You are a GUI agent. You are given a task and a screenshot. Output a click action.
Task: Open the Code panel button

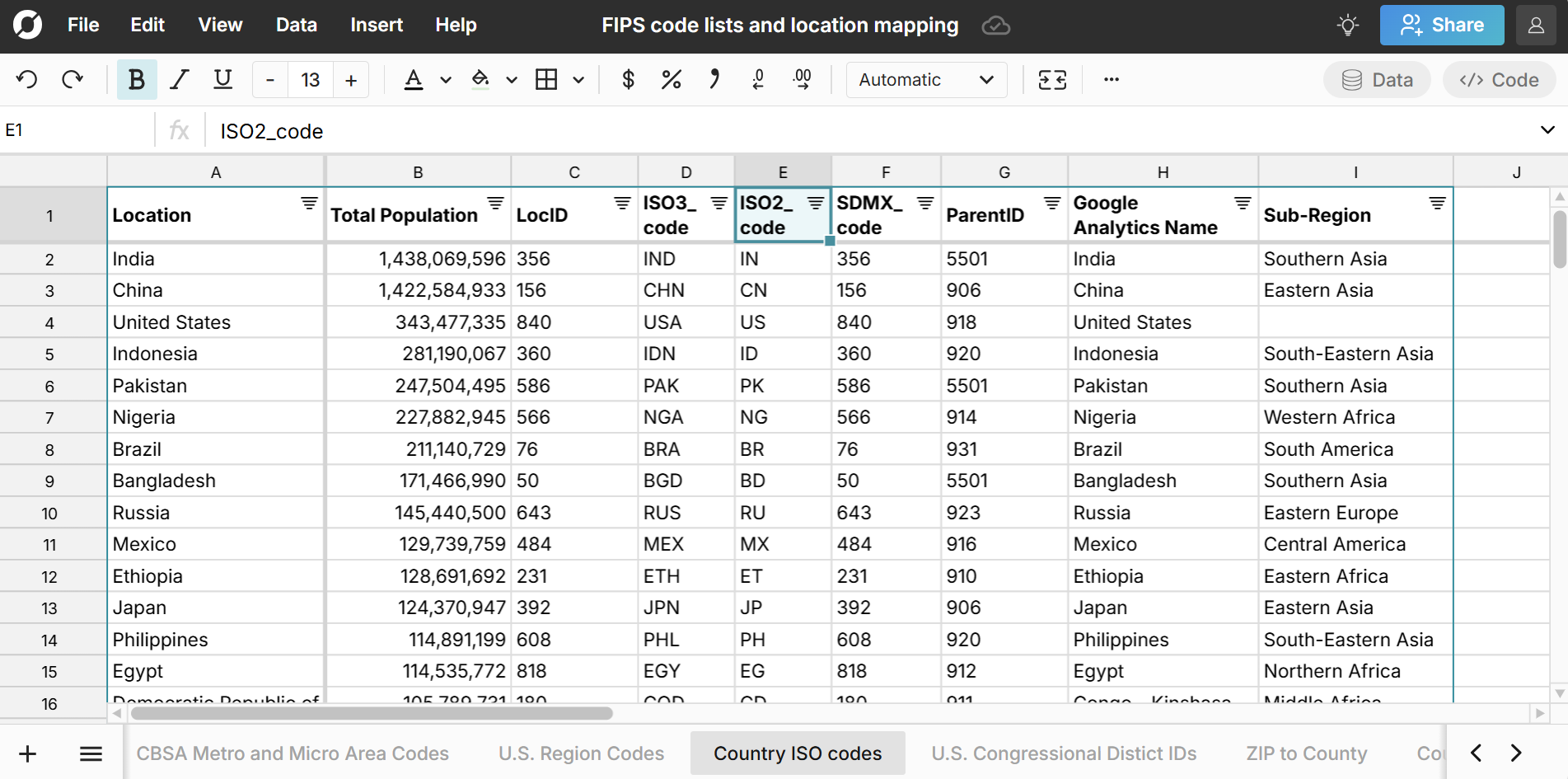pyautogui.click(x=1499, y=80)
